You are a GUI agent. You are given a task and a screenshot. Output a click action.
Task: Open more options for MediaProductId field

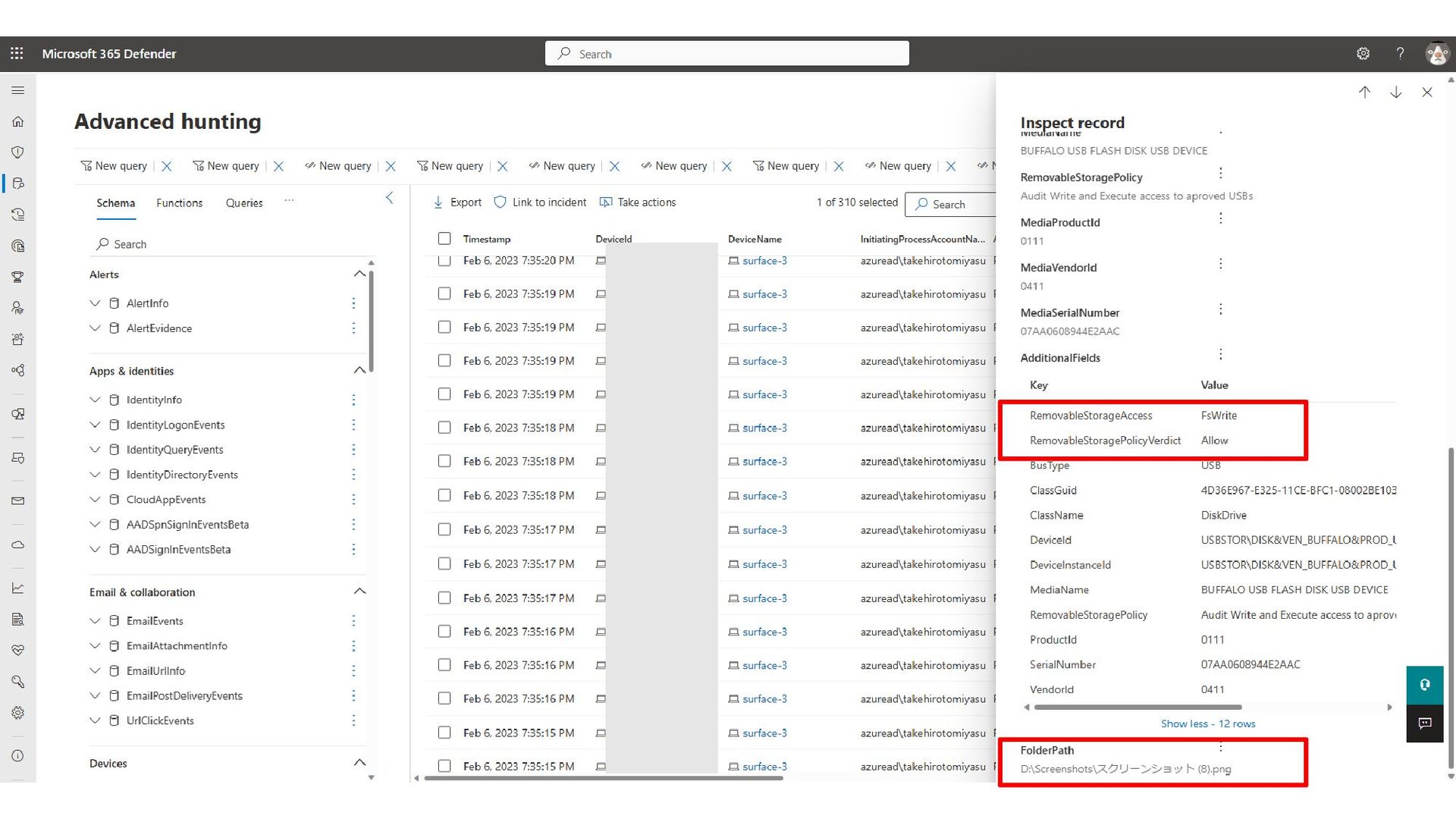click(1221, 218)
